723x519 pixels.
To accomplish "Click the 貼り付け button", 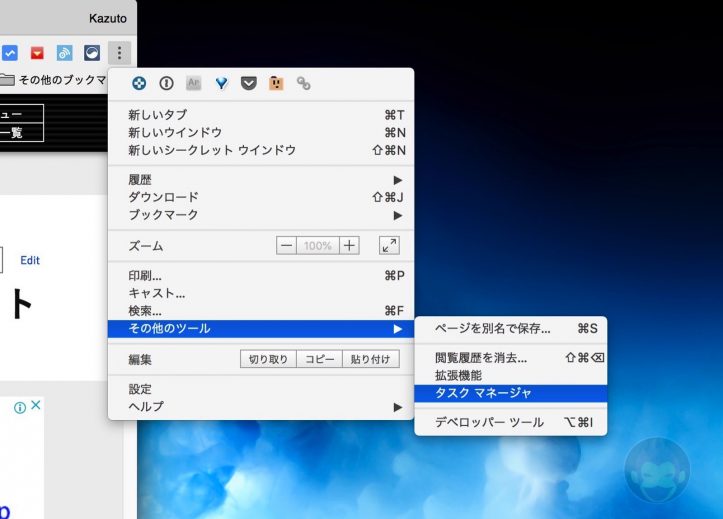I will pyautogui.click(x=371, y=359).
